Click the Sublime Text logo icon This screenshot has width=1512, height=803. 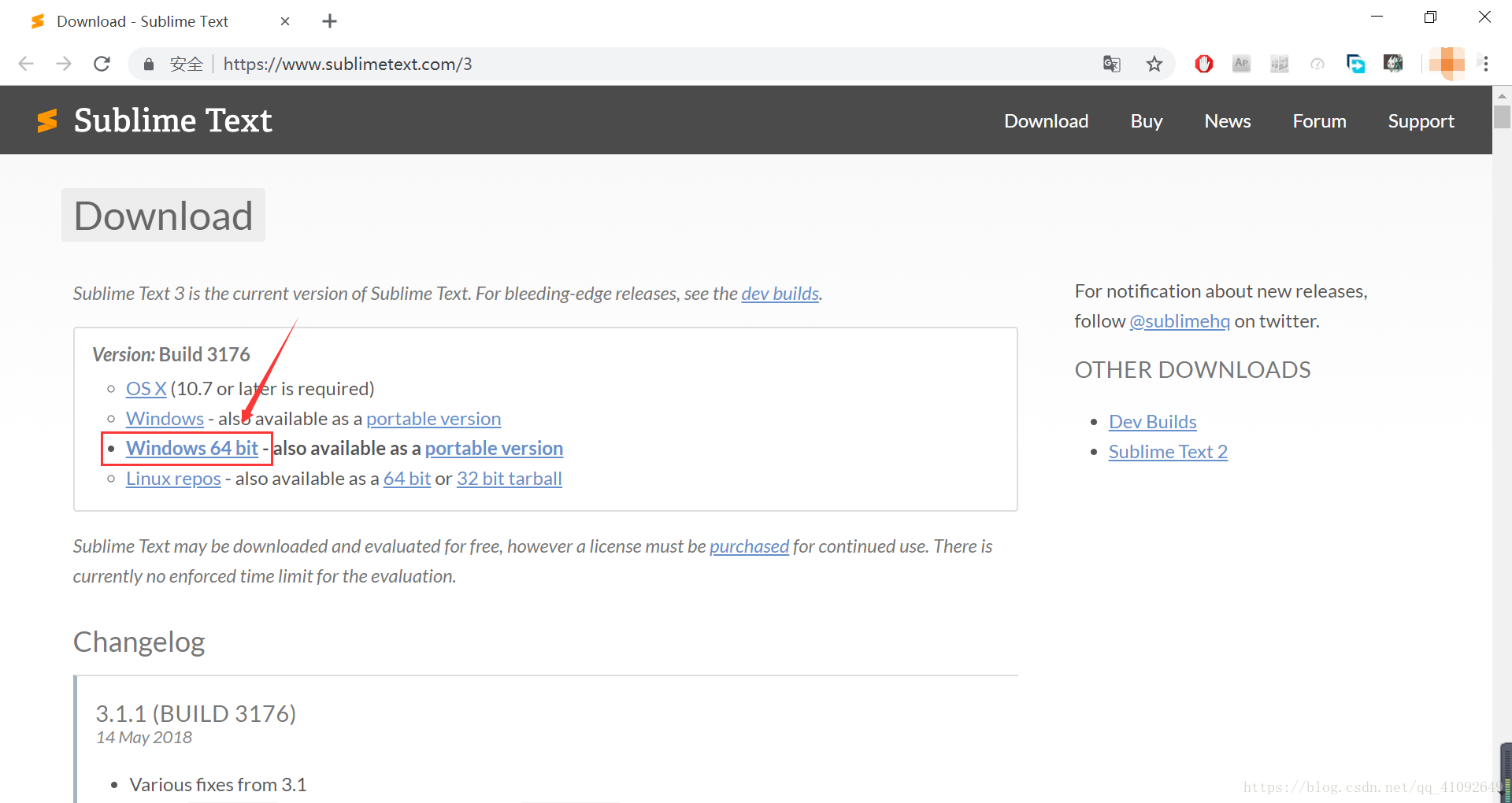[x=47, y=120]
